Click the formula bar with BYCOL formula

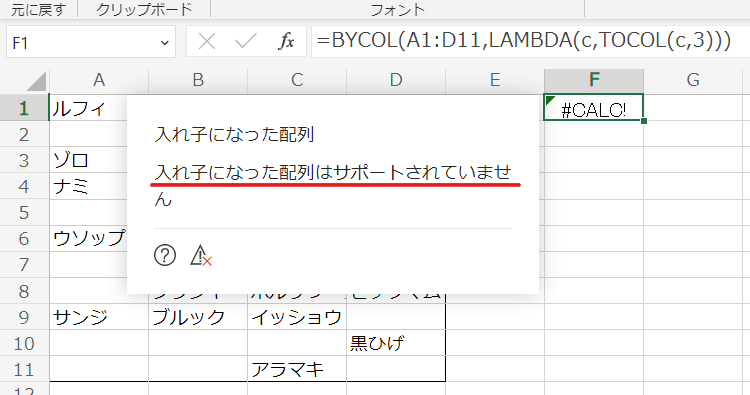point(530,41)
